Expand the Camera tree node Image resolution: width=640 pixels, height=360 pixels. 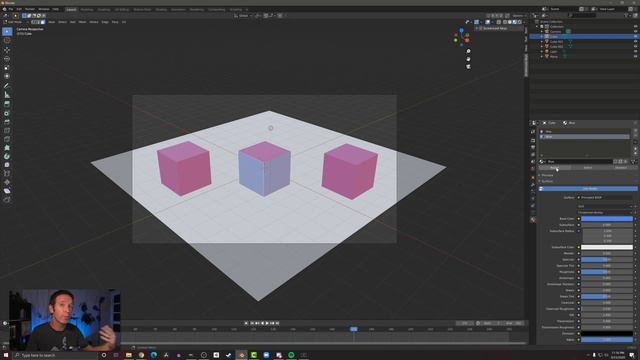[x=542, y=31]
